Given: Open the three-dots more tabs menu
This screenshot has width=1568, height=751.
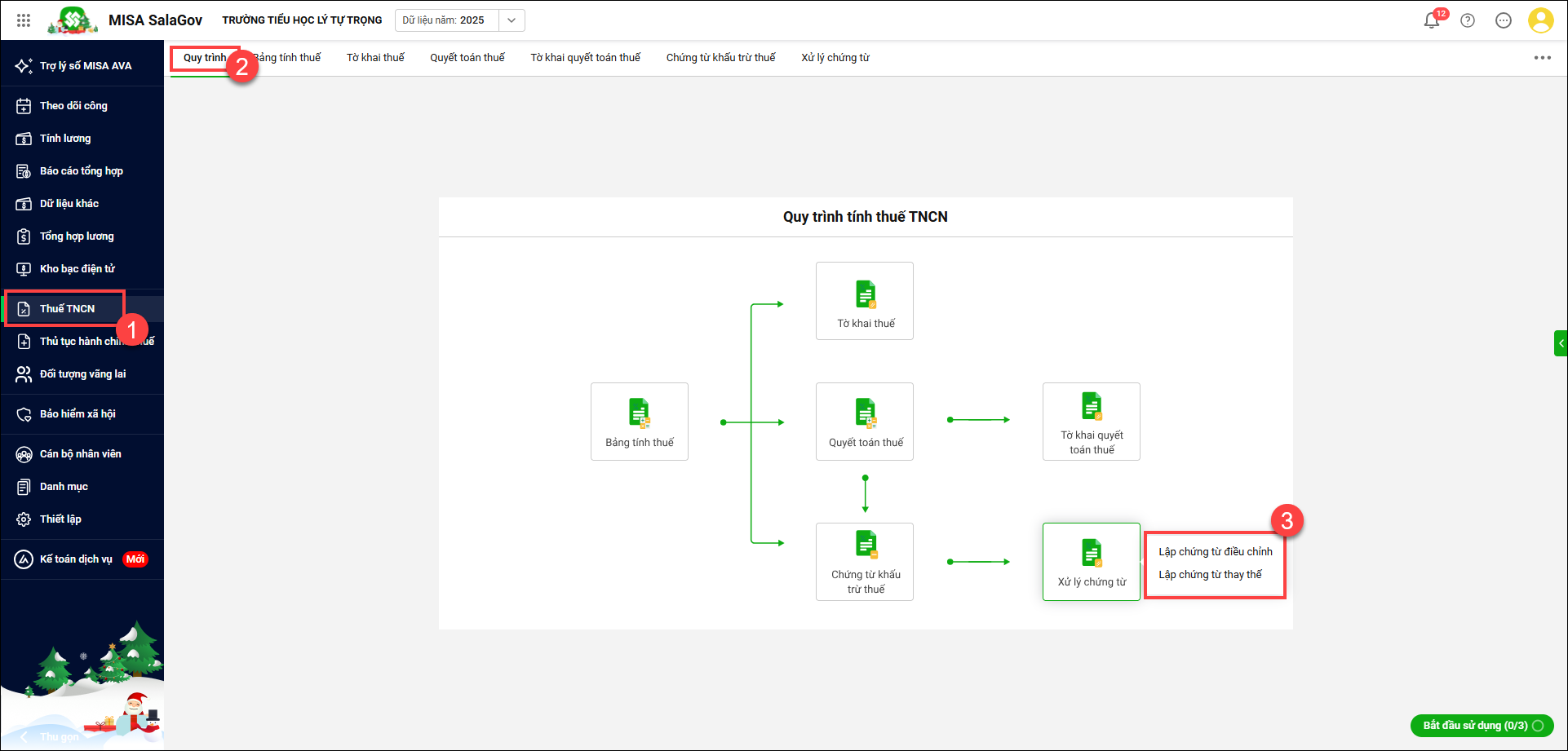Looking at the screenshot, I should tap(1542, 58).
